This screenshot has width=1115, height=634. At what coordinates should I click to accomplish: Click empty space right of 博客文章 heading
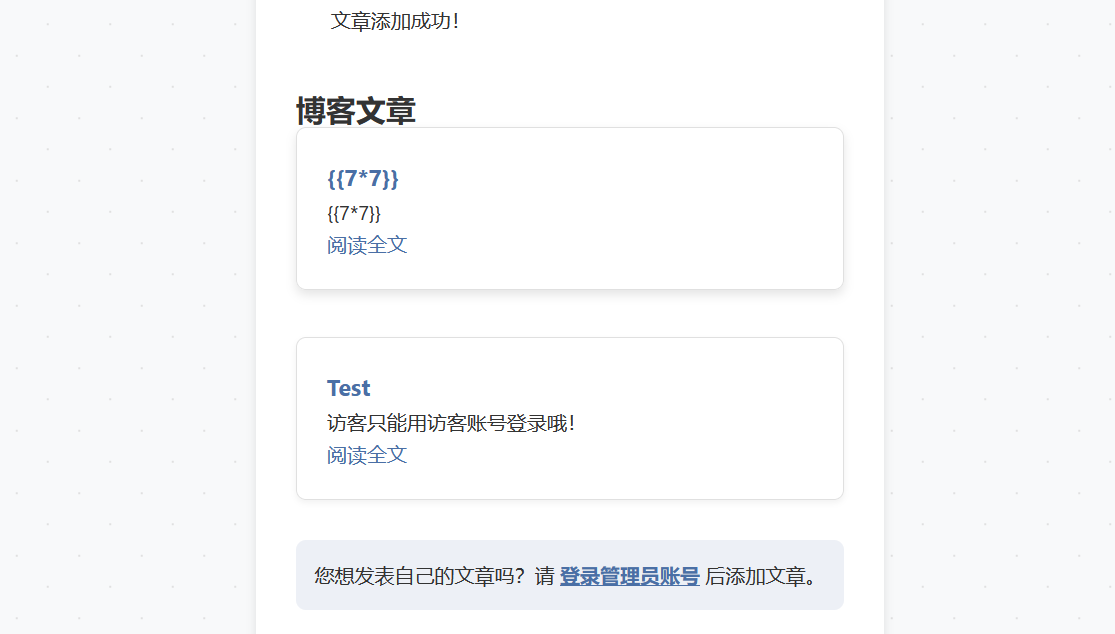(x=650, y=108)
